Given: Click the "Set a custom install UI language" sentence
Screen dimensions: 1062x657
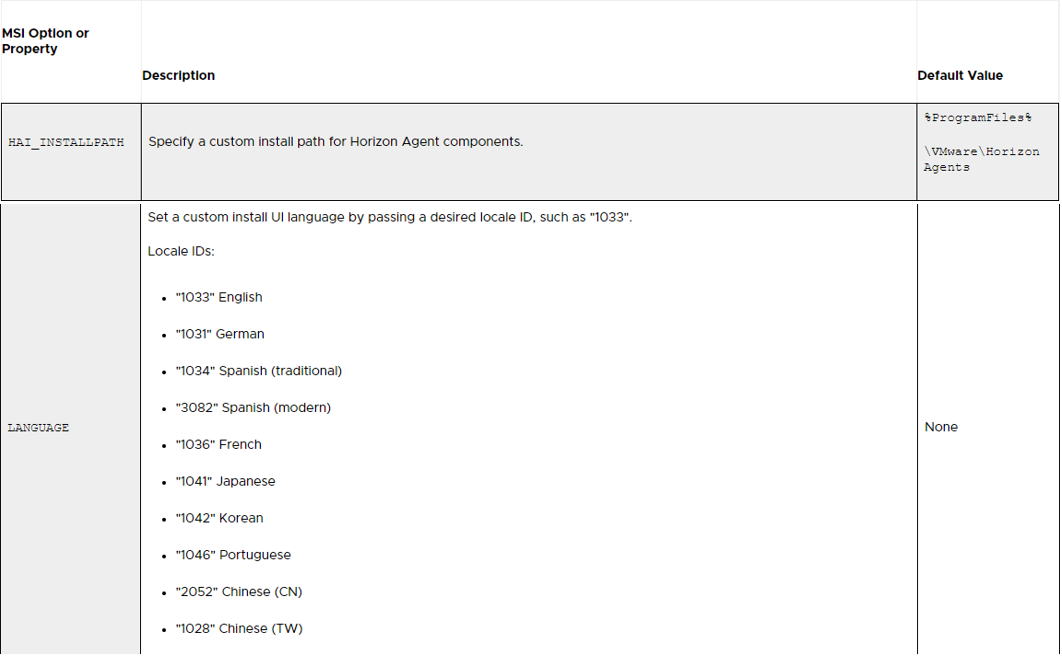Looking at the screenshot, I should (389, 217).
